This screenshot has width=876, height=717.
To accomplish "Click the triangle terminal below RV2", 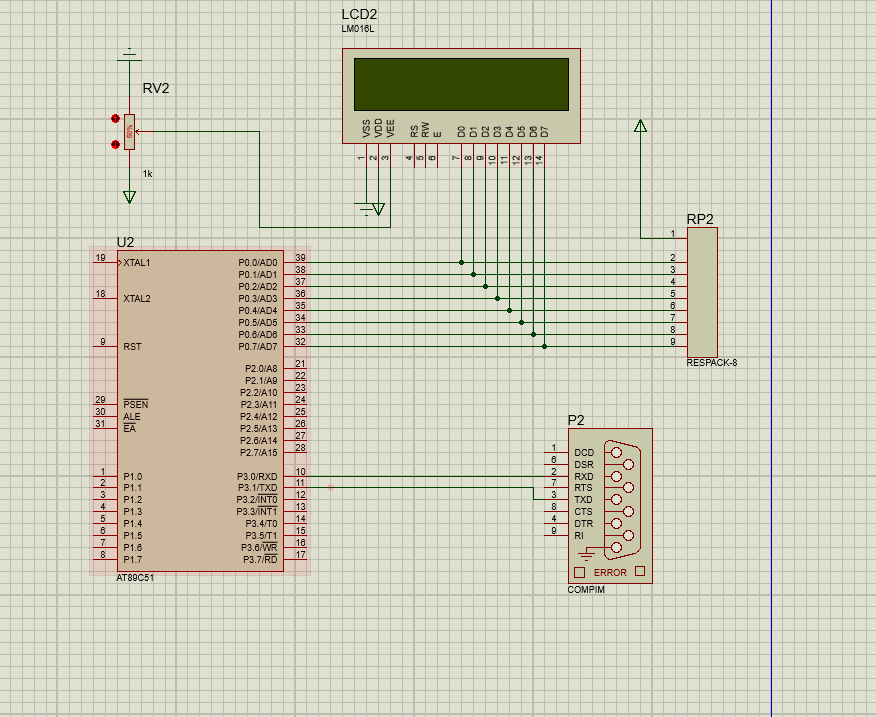I will click(x=128, y=197).
